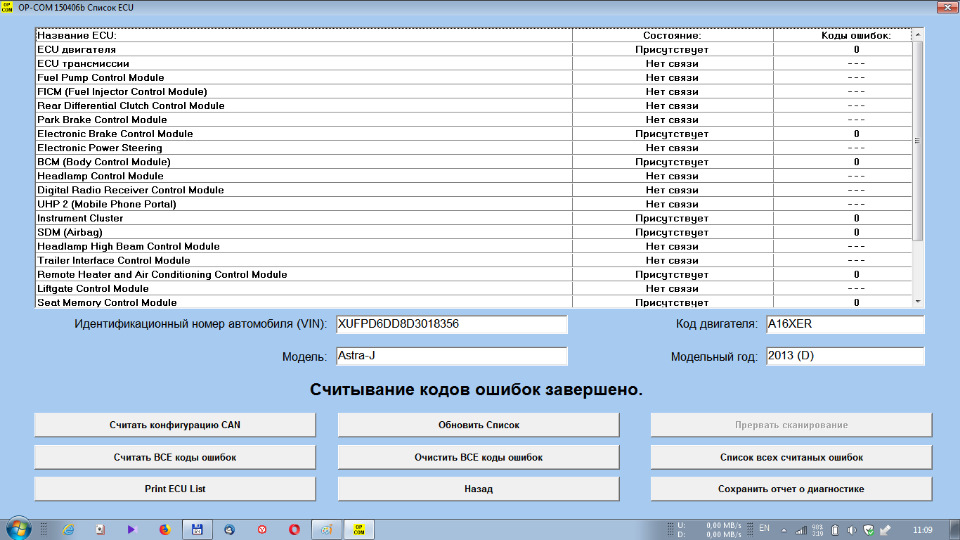
Task: Select the 'Instrument Cluster' row
Action: coord(474,219)
